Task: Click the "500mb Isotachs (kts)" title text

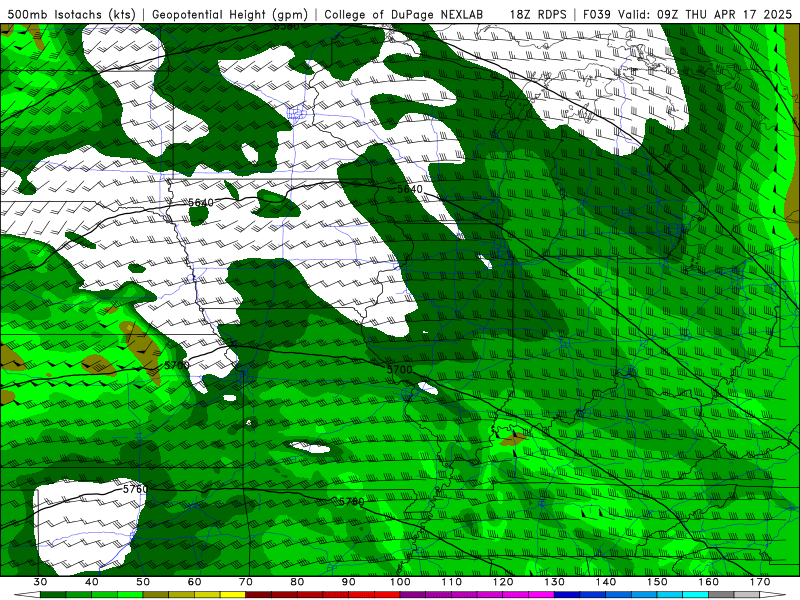Action: (71, 14)
